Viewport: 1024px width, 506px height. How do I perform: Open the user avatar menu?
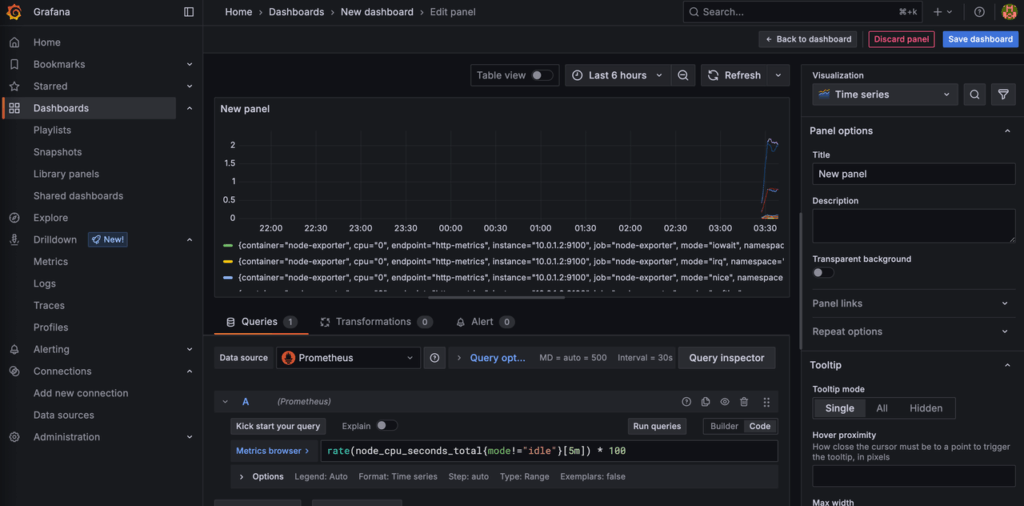point(1009,12)
